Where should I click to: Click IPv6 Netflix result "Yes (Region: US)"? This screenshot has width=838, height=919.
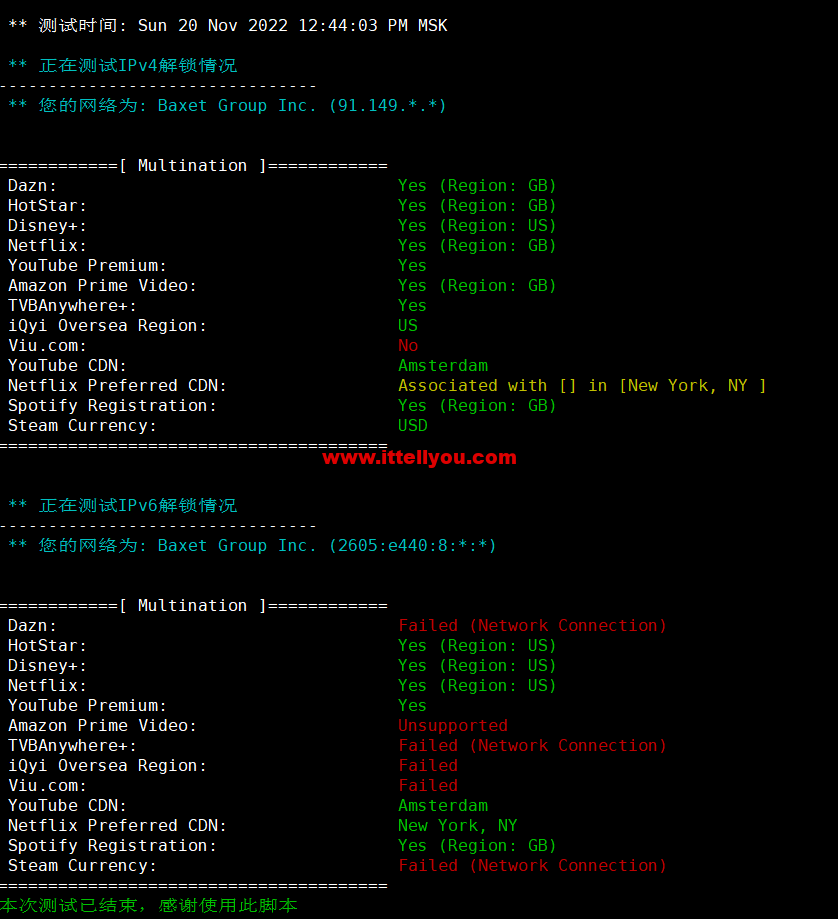[477, 686]
